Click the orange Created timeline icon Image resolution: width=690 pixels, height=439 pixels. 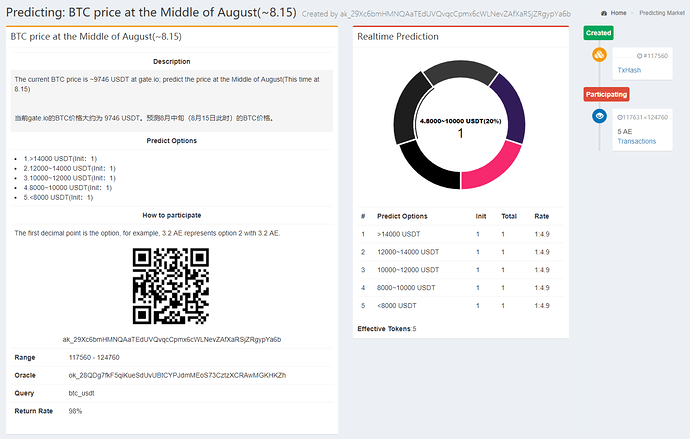(599, 55)
